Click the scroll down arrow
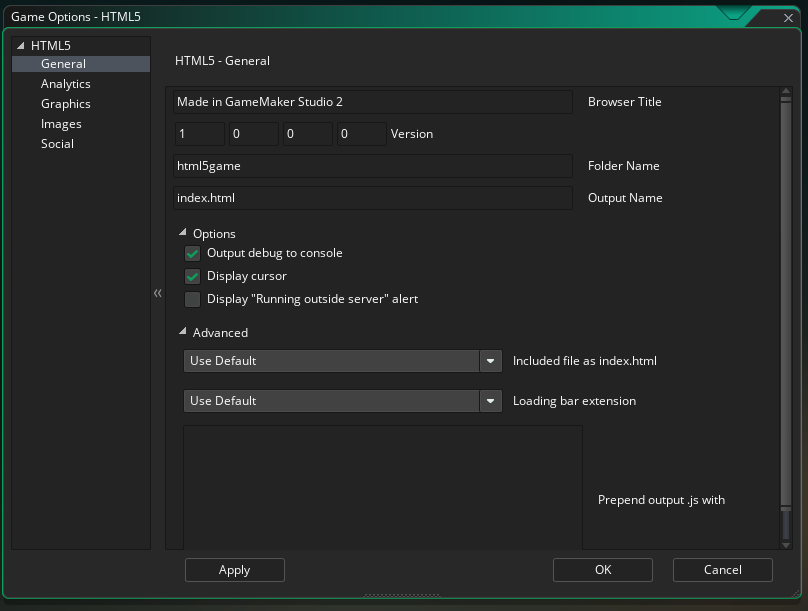The image size is (808, 611). (x=786, y=545)
